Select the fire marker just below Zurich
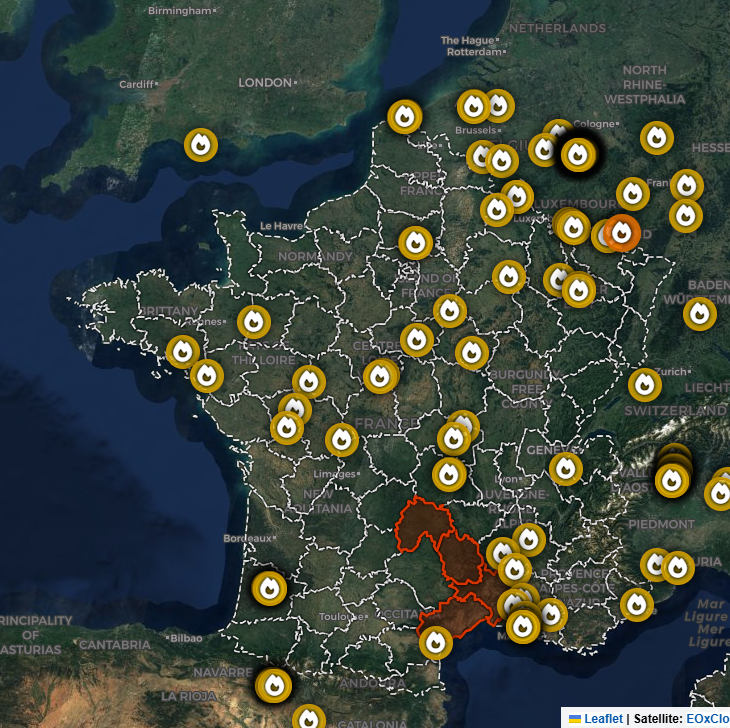Image resolution: width=730 pixels, height=728 pixels. click(645, 385)
